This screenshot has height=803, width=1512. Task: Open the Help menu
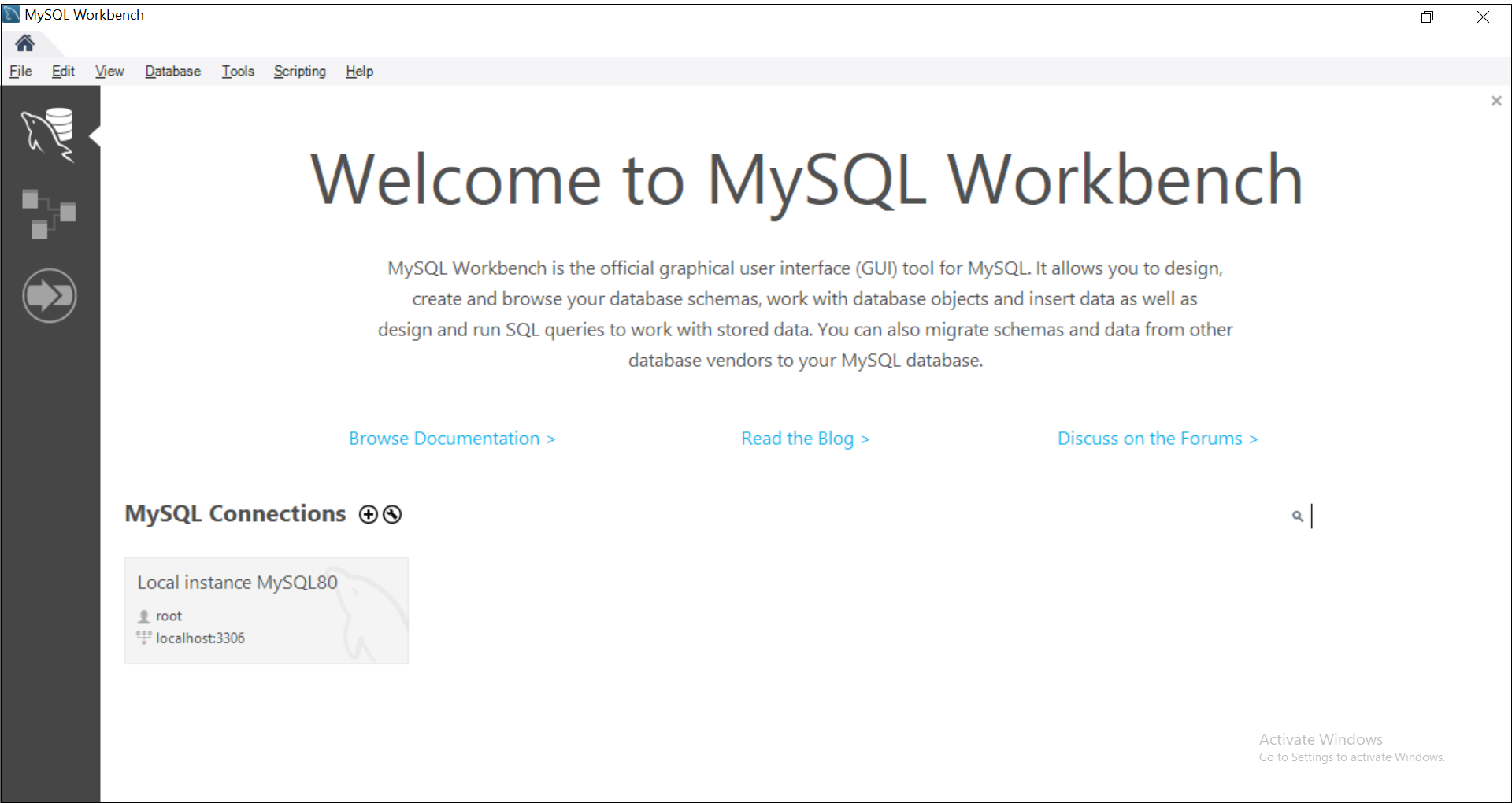pos(359,71)
